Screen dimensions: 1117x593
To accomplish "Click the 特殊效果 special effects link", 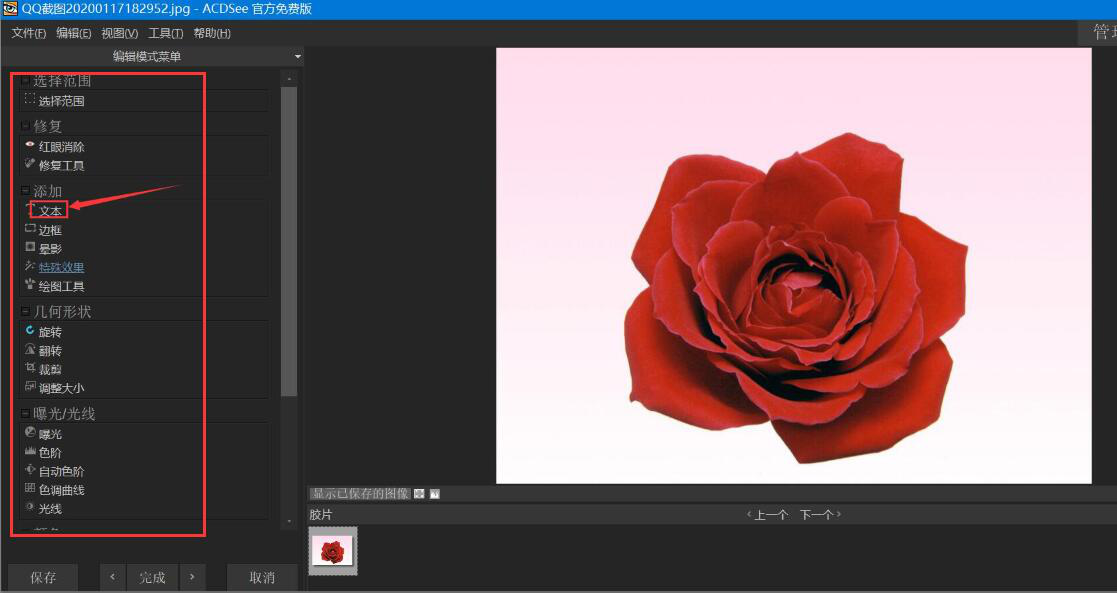I will click(x=61, y=267).
